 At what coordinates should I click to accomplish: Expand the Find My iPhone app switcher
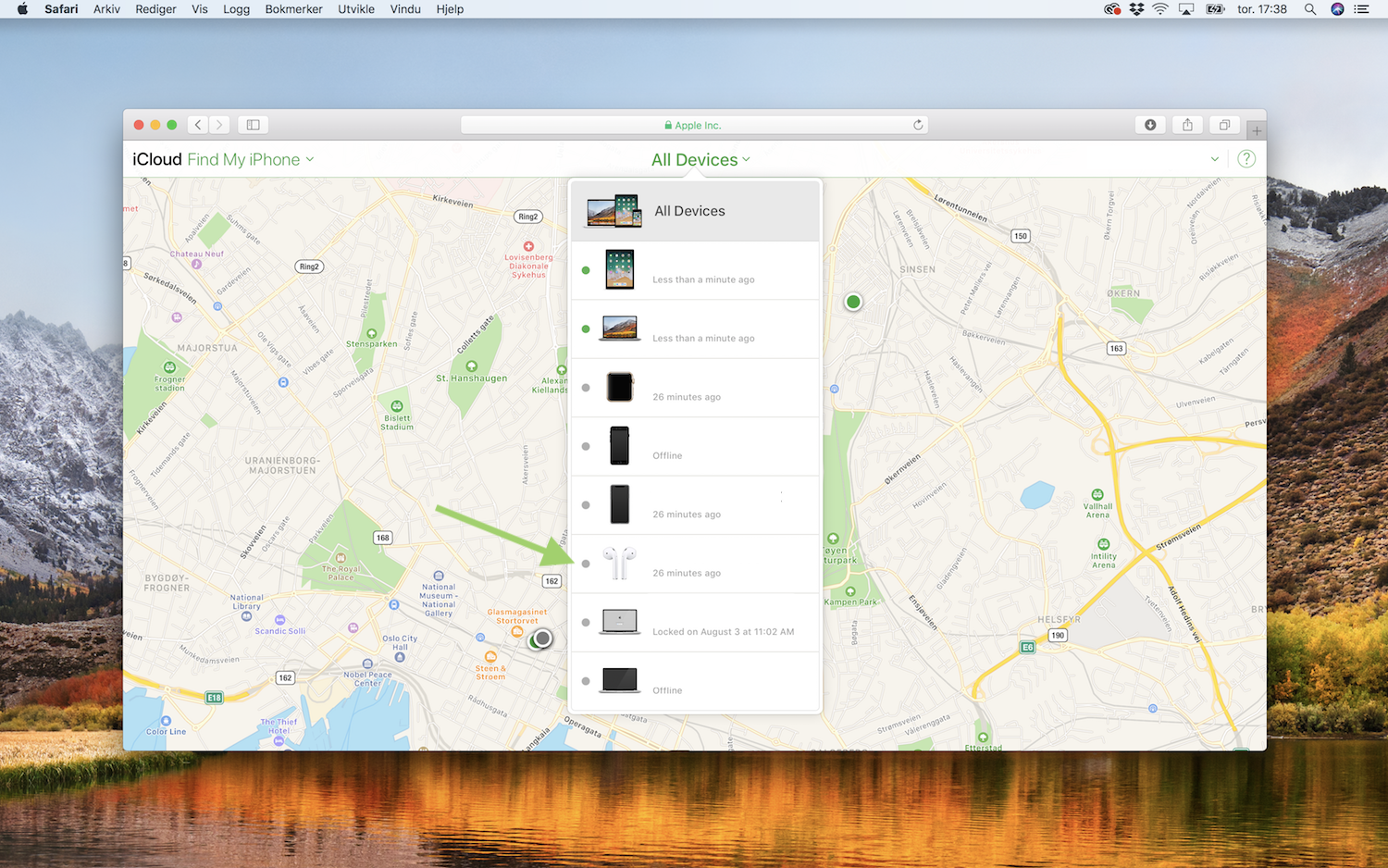point(251,159)
